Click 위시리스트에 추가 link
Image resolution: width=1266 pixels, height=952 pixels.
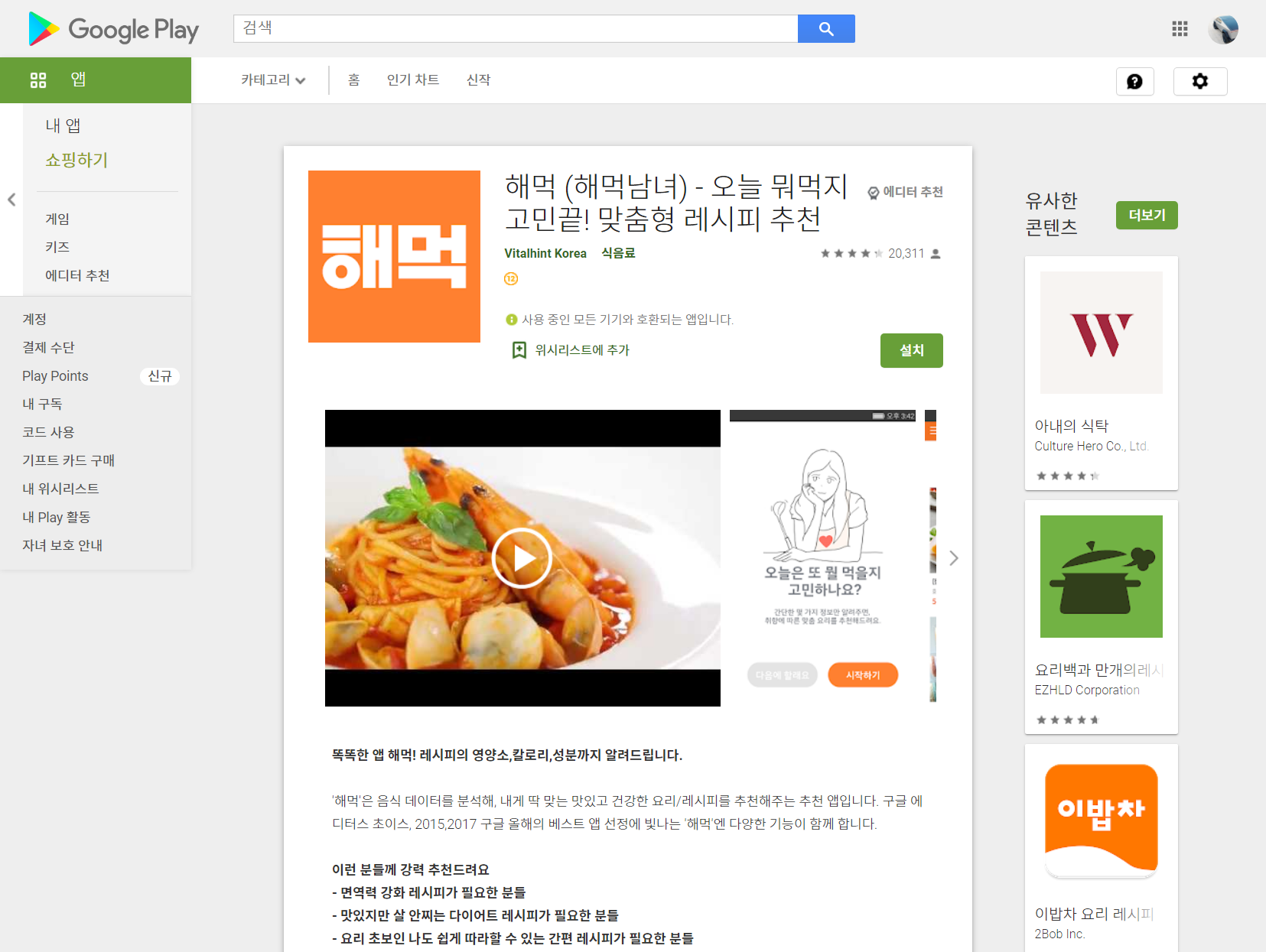click(582, 350)
